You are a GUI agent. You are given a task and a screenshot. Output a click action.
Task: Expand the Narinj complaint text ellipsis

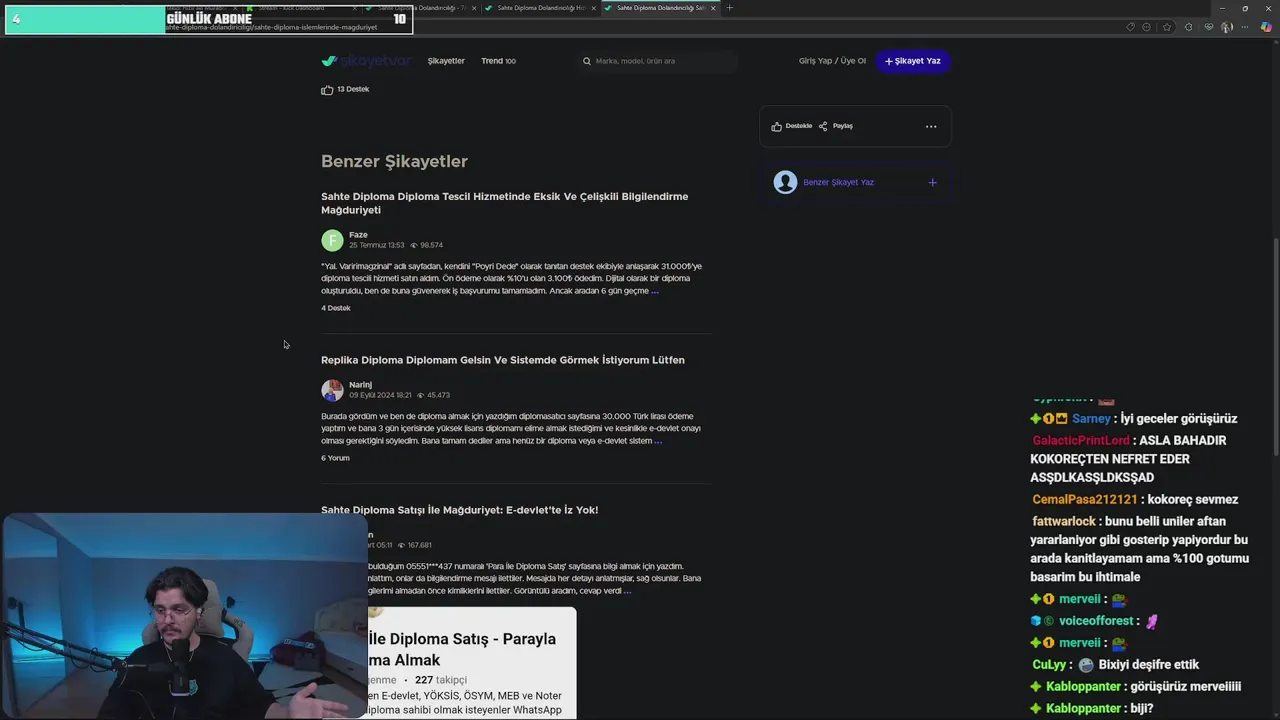click(x=658, y=441)
